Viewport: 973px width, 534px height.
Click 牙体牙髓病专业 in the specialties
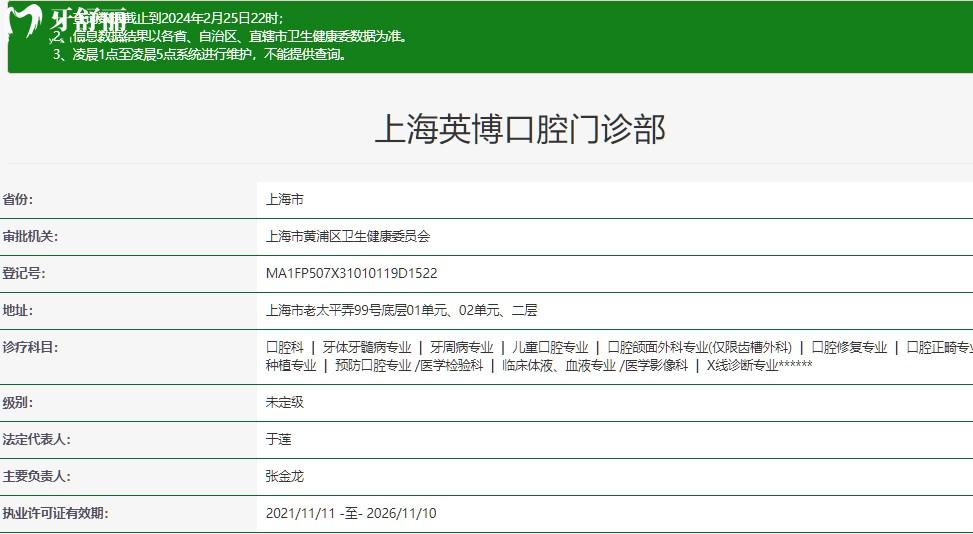367,347
